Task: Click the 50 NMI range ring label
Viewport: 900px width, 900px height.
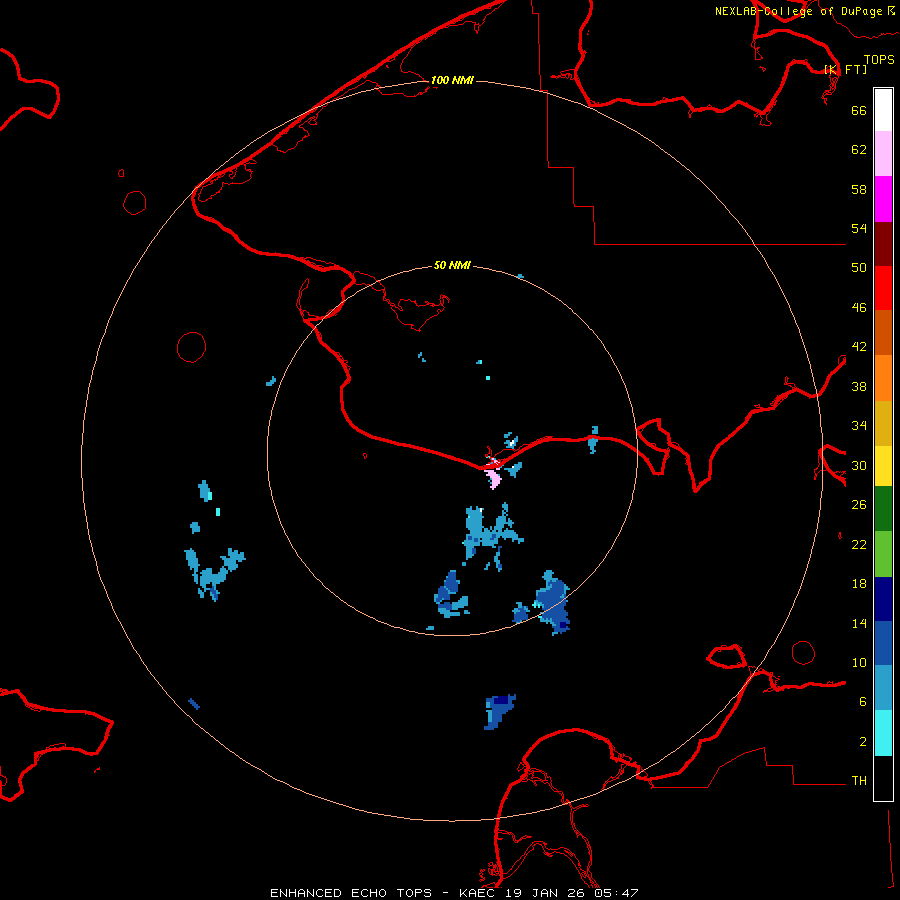Action: (452, 265)
